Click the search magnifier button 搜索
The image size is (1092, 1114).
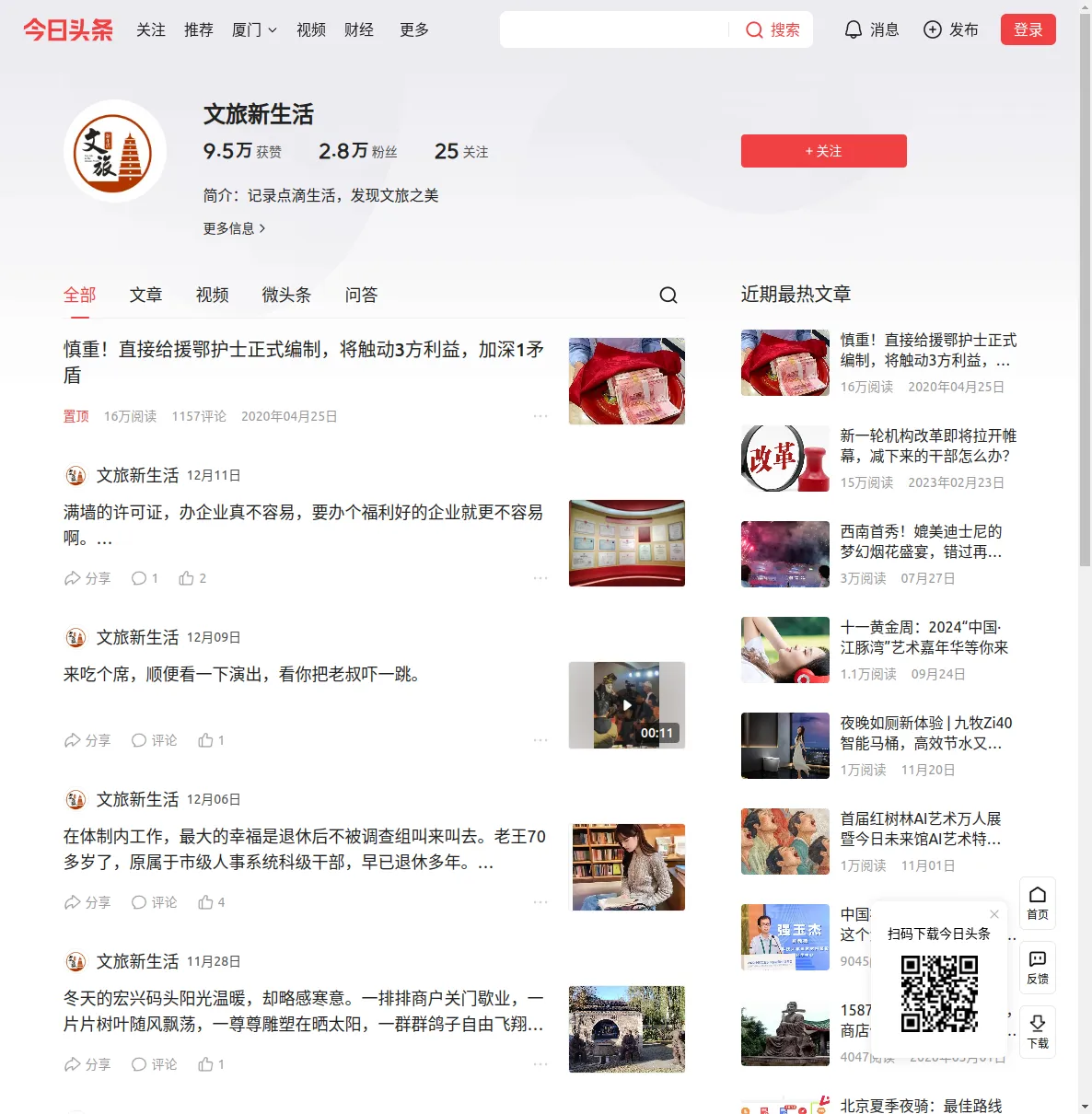[x=773, y=30]
